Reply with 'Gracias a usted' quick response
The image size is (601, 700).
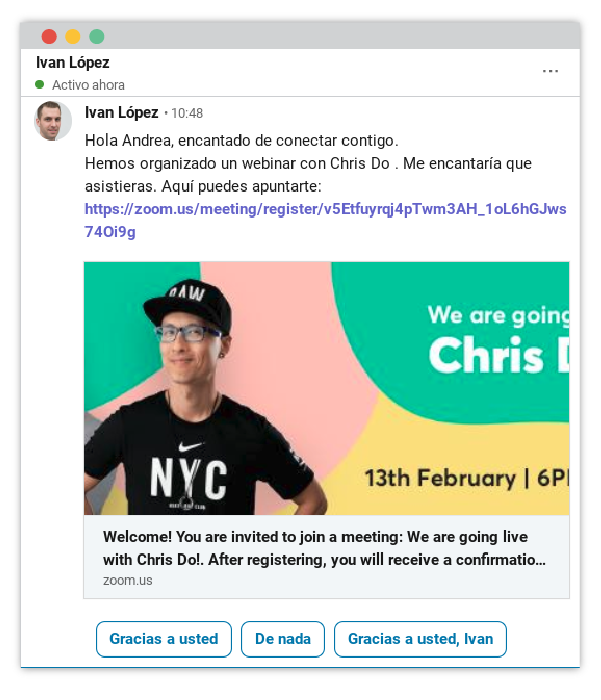pyautogui.click(x=163, y=639)
